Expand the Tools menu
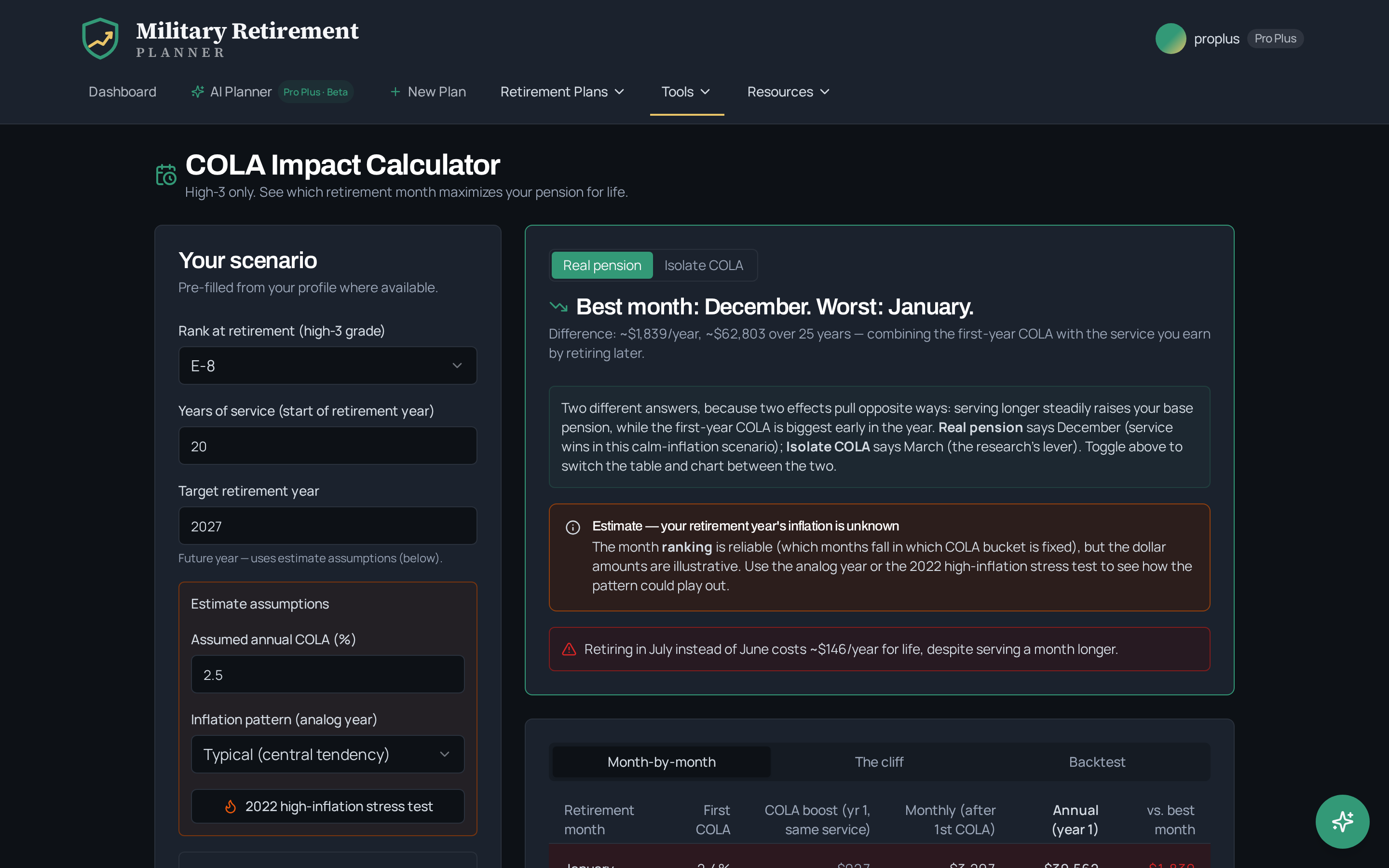The width and height of the screenshot is (1389, 868). point(686,92)
